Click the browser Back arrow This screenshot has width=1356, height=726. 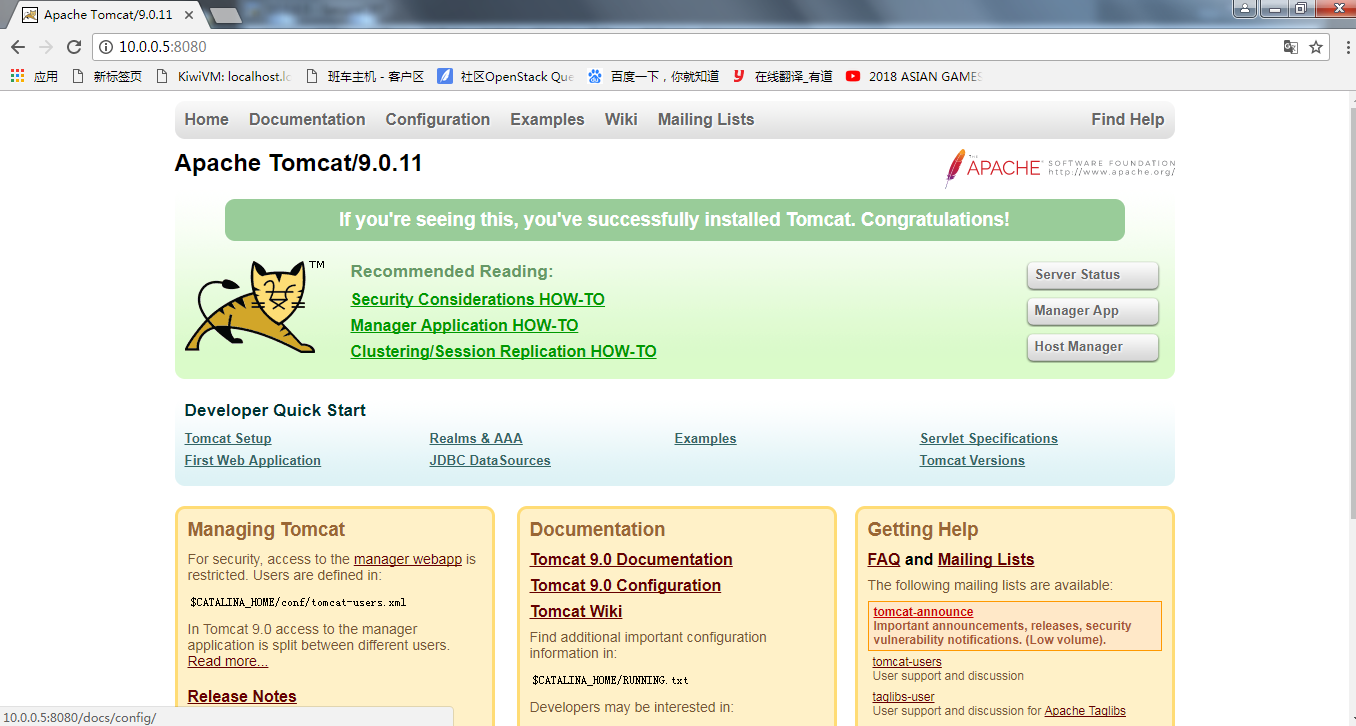[18, 47]
